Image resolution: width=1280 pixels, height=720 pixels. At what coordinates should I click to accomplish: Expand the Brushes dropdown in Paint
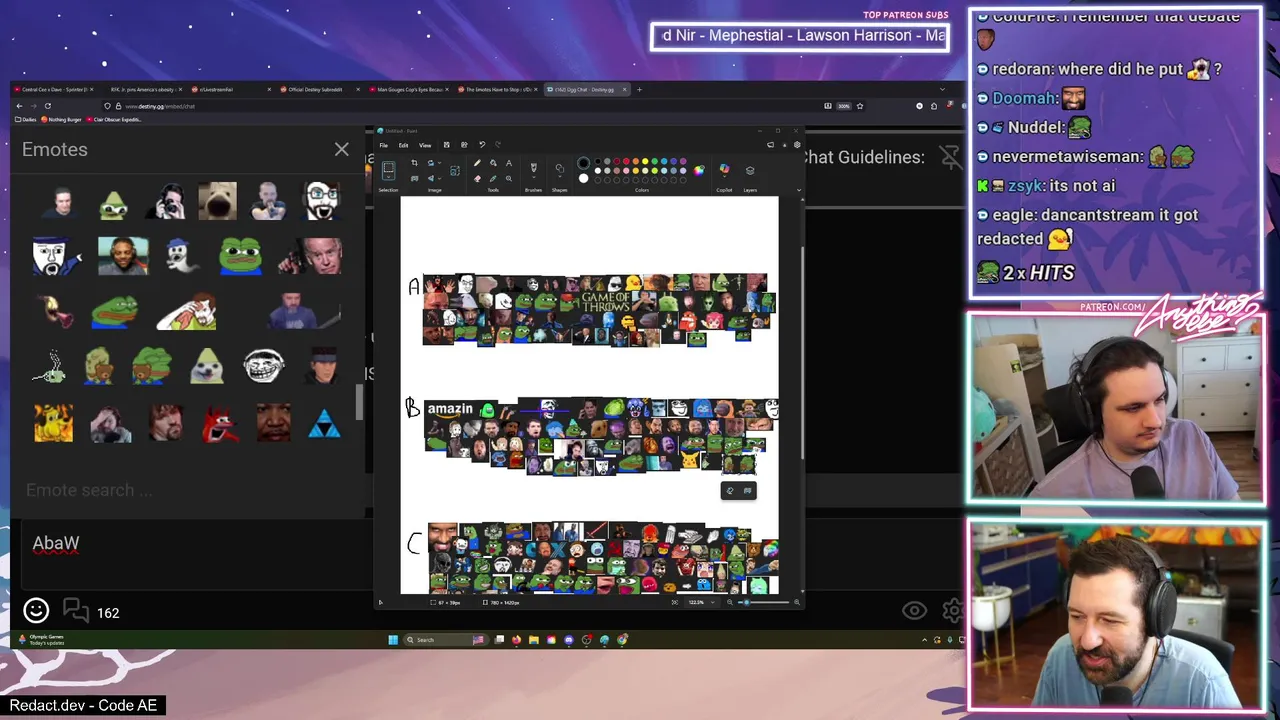coord(534,177)
